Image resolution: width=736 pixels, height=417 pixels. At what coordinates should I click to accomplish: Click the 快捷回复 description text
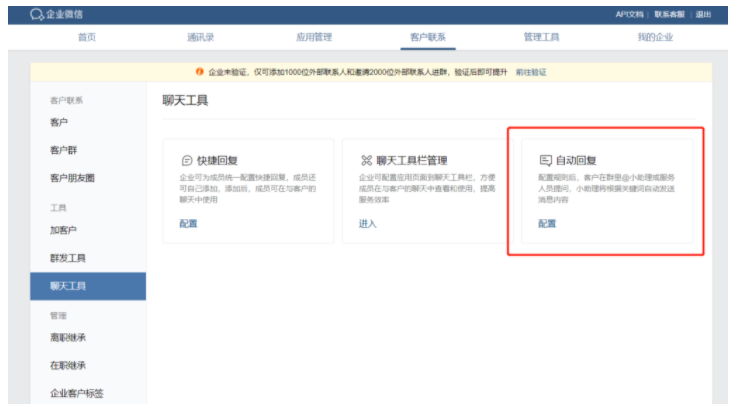point(248,188)
